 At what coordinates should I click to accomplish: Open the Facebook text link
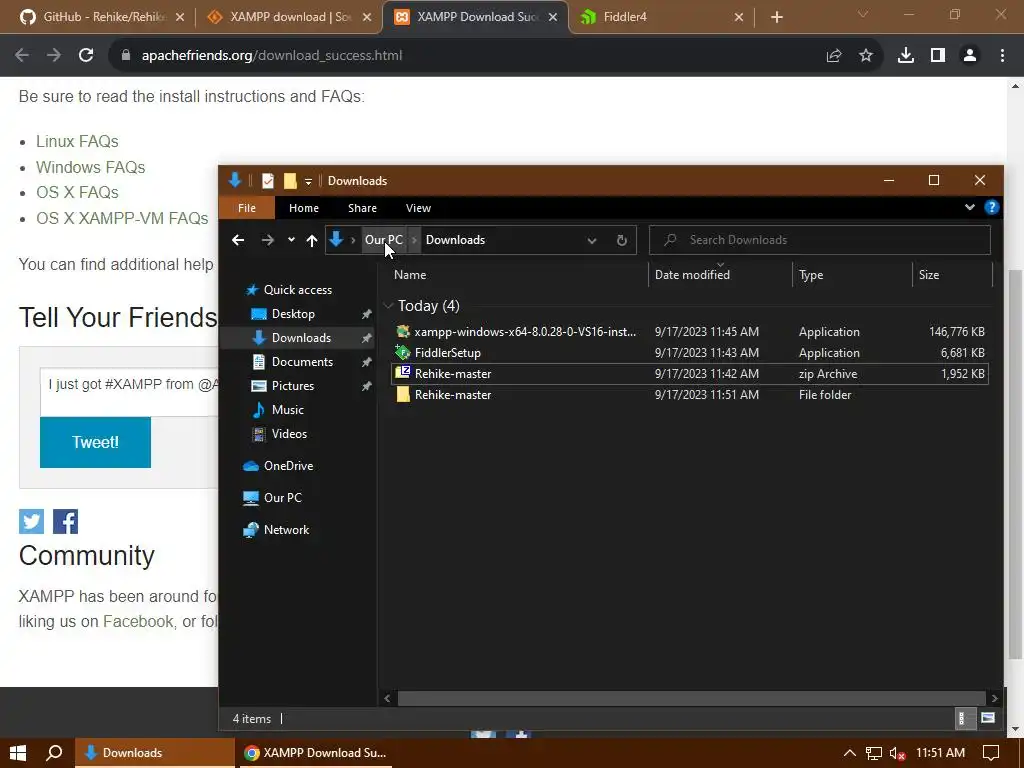point(138,621)
